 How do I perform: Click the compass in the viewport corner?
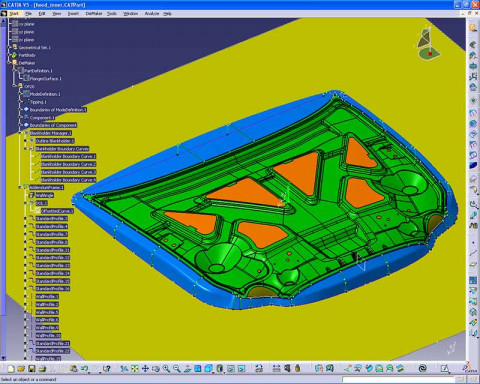click(428, 44)
